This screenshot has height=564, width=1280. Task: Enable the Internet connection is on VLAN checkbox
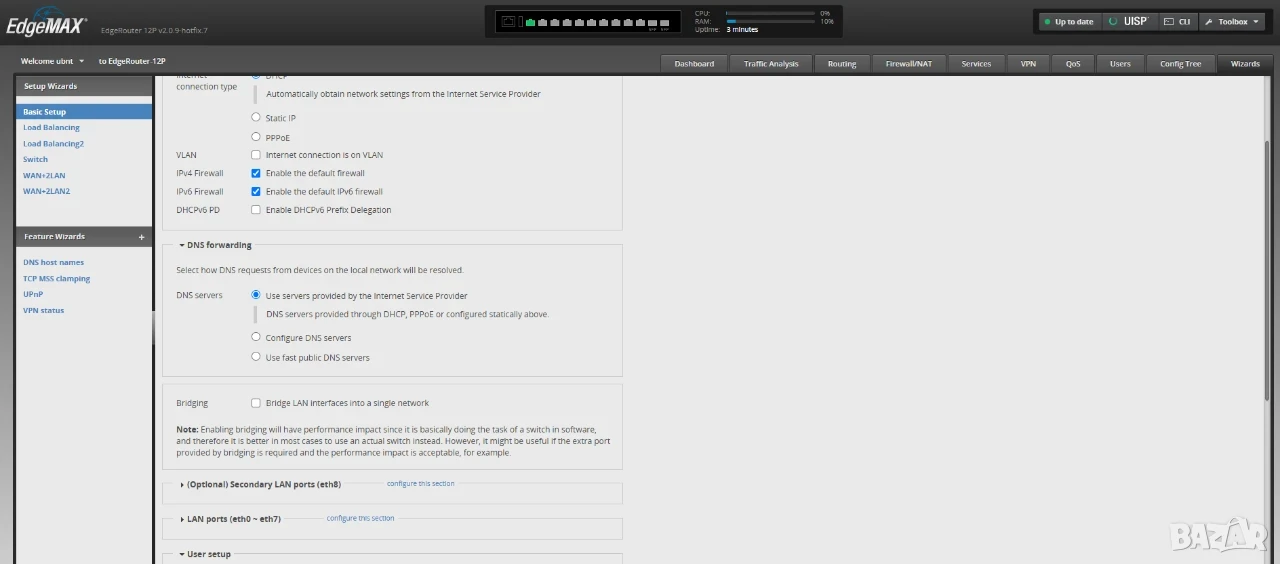click(256, 155)
